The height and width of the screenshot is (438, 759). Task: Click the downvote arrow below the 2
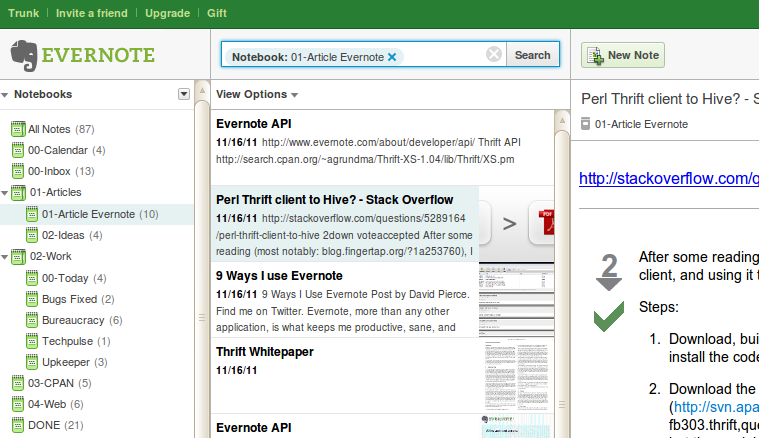coord(609,284)
